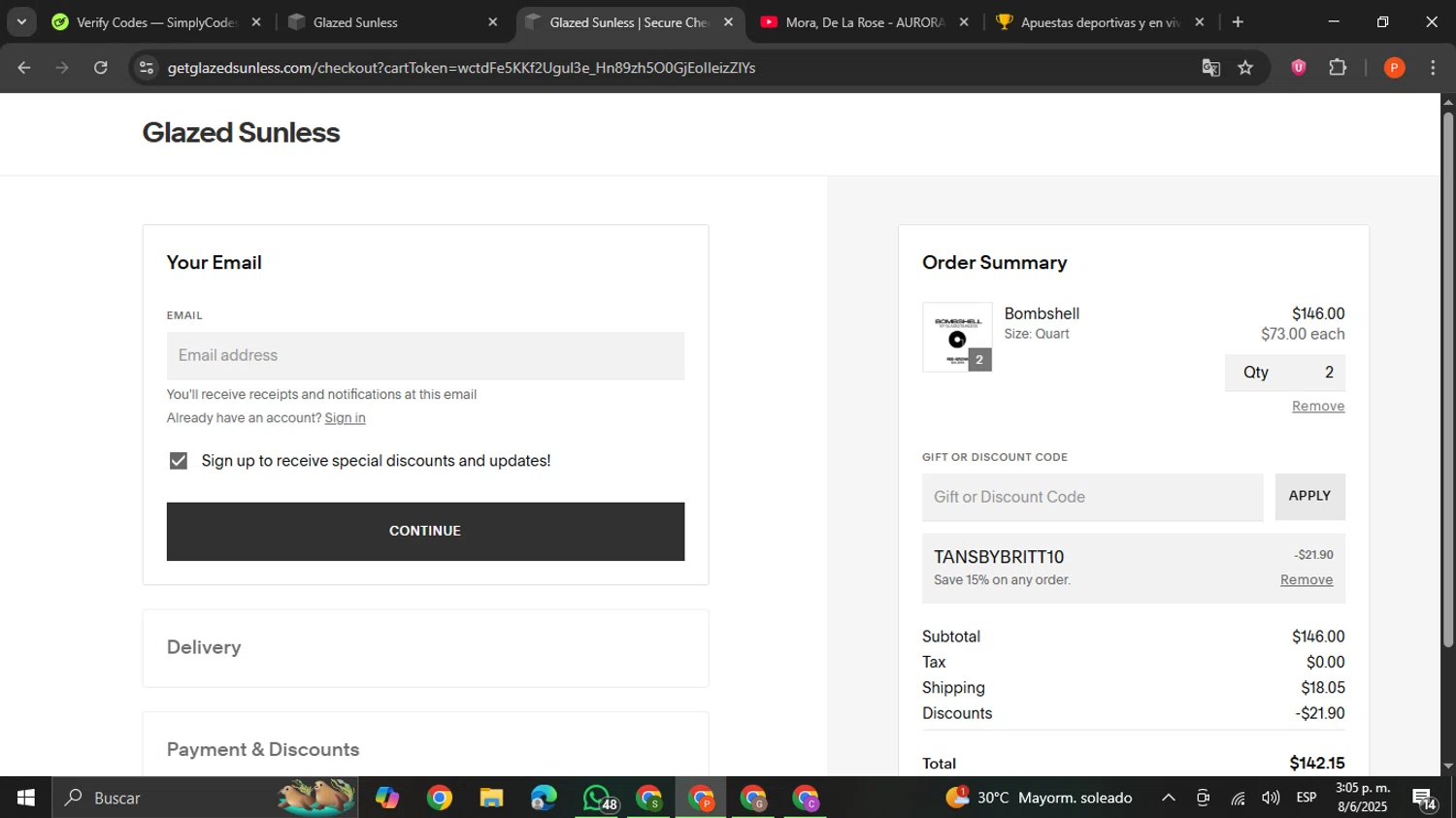
Task: Click the Google Translate icon
Action: pos(1210,68)
